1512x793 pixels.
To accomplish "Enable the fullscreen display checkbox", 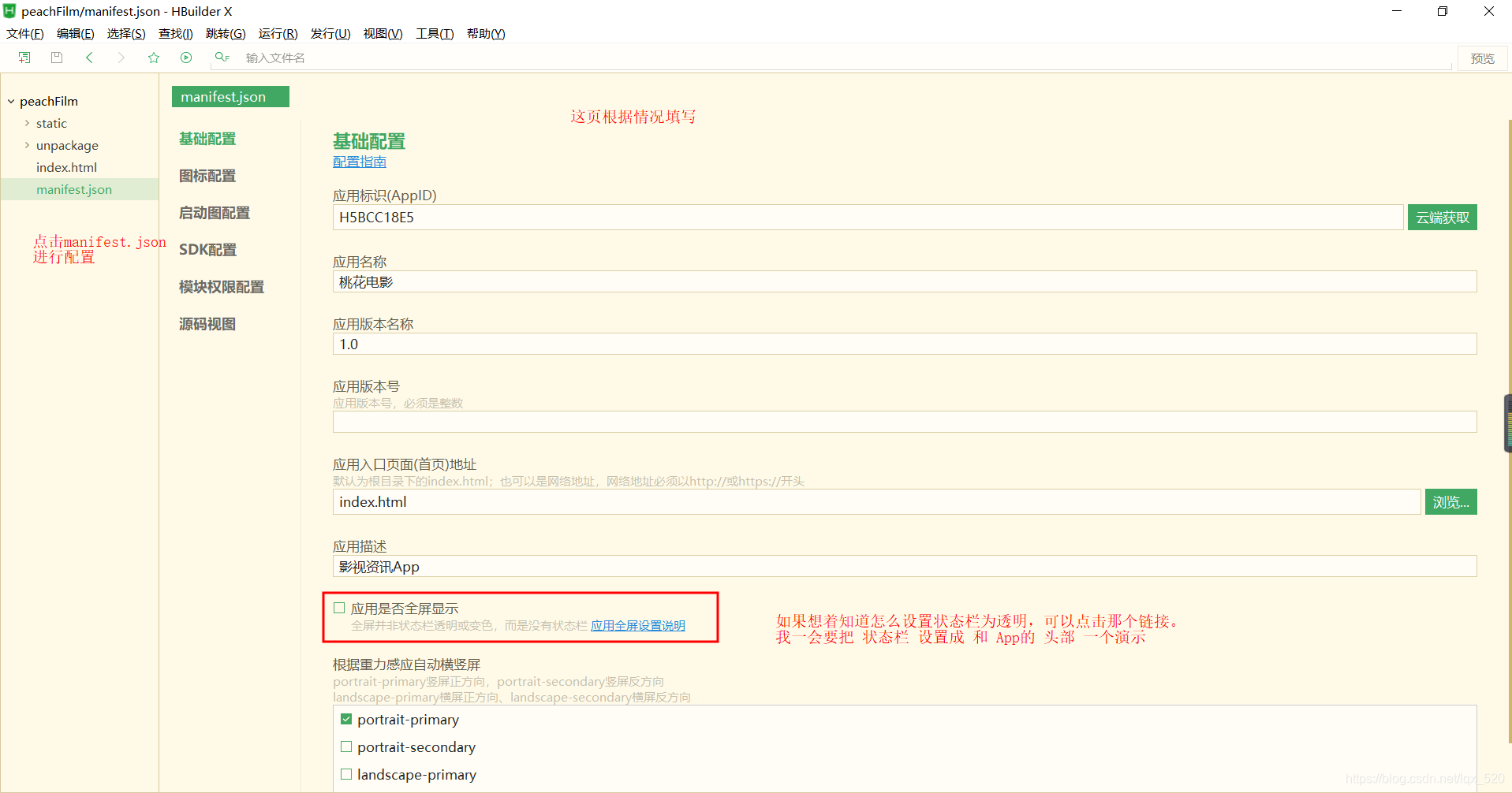I will 339,608.
